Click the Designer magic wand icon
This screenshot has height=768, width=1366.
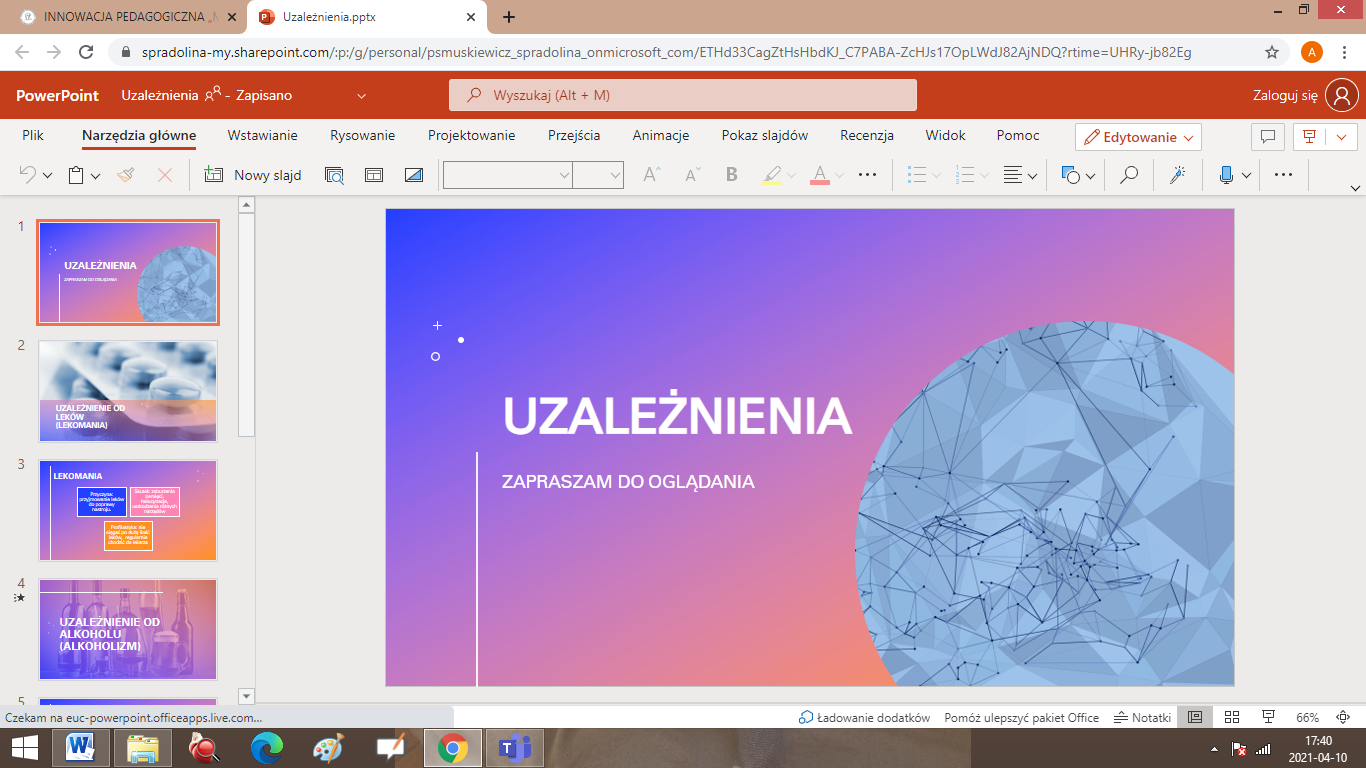1177,175
